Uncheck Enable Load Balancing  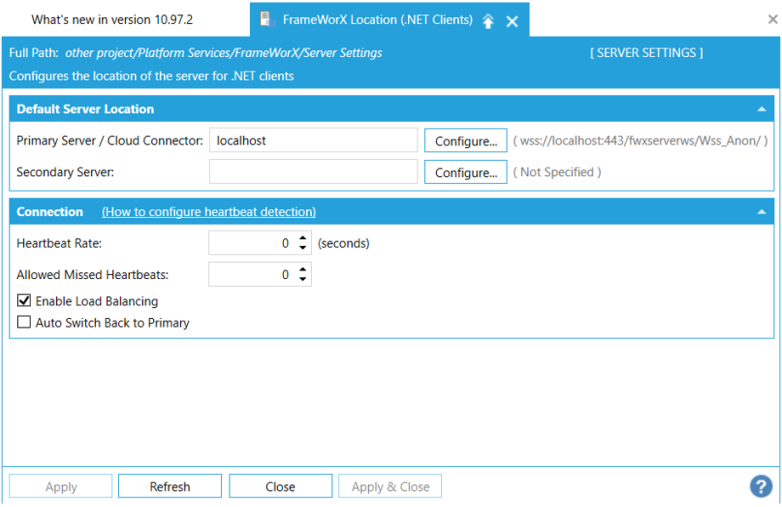click(x=24, y=301)
